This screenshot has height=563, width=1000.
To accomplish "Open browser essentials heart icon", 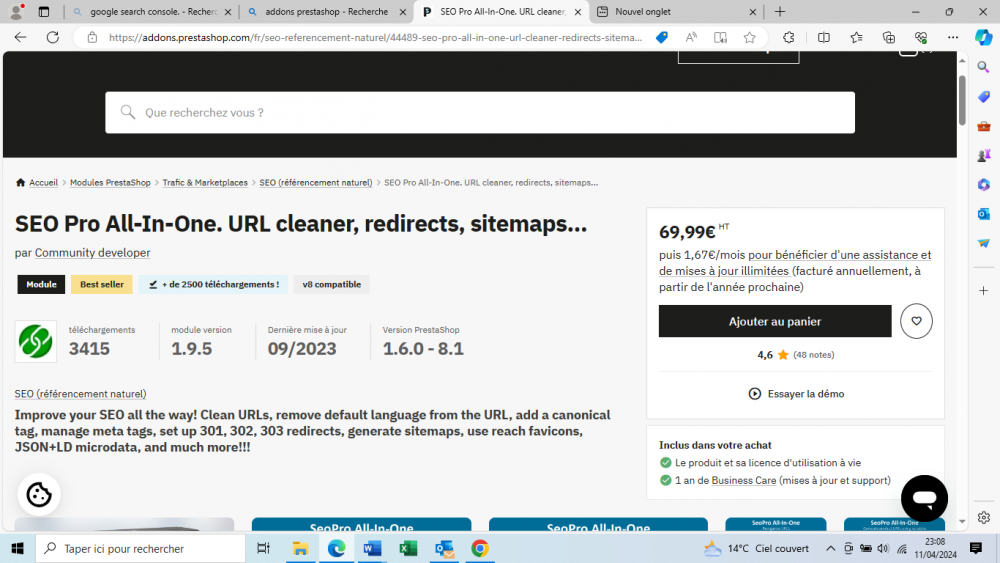I will 921,38.
